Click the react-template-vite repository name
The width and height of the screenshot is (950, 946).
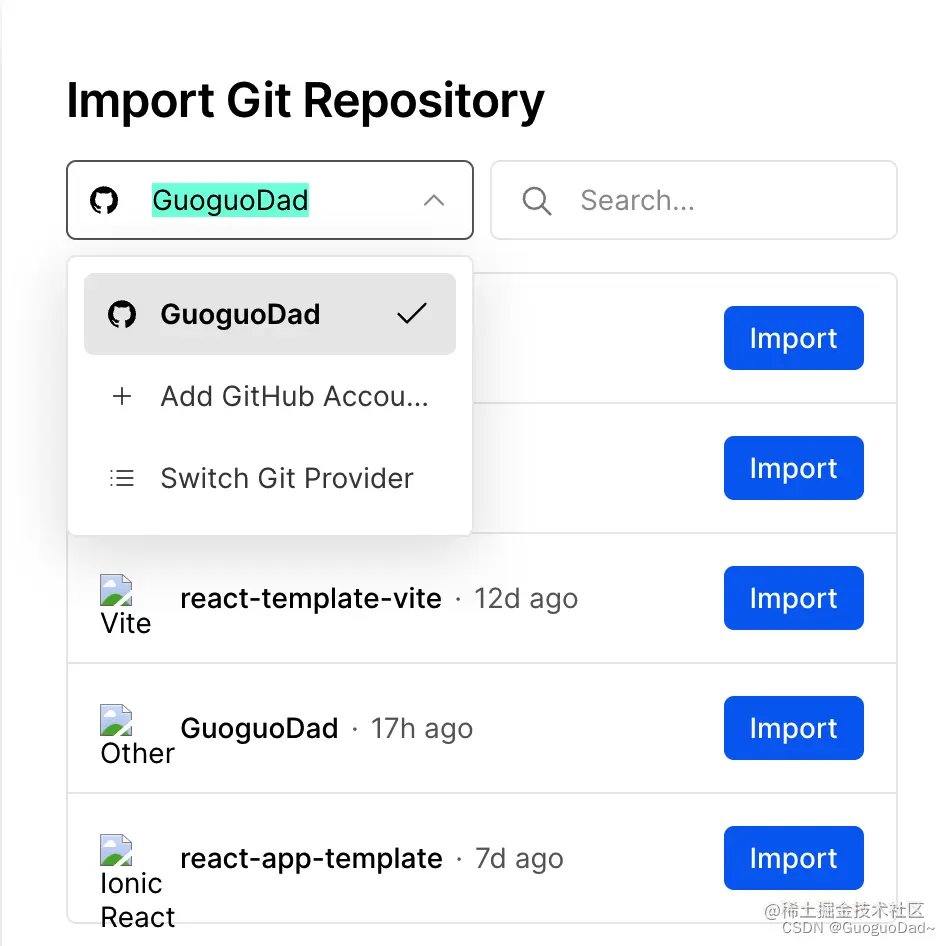click(311, 599)
